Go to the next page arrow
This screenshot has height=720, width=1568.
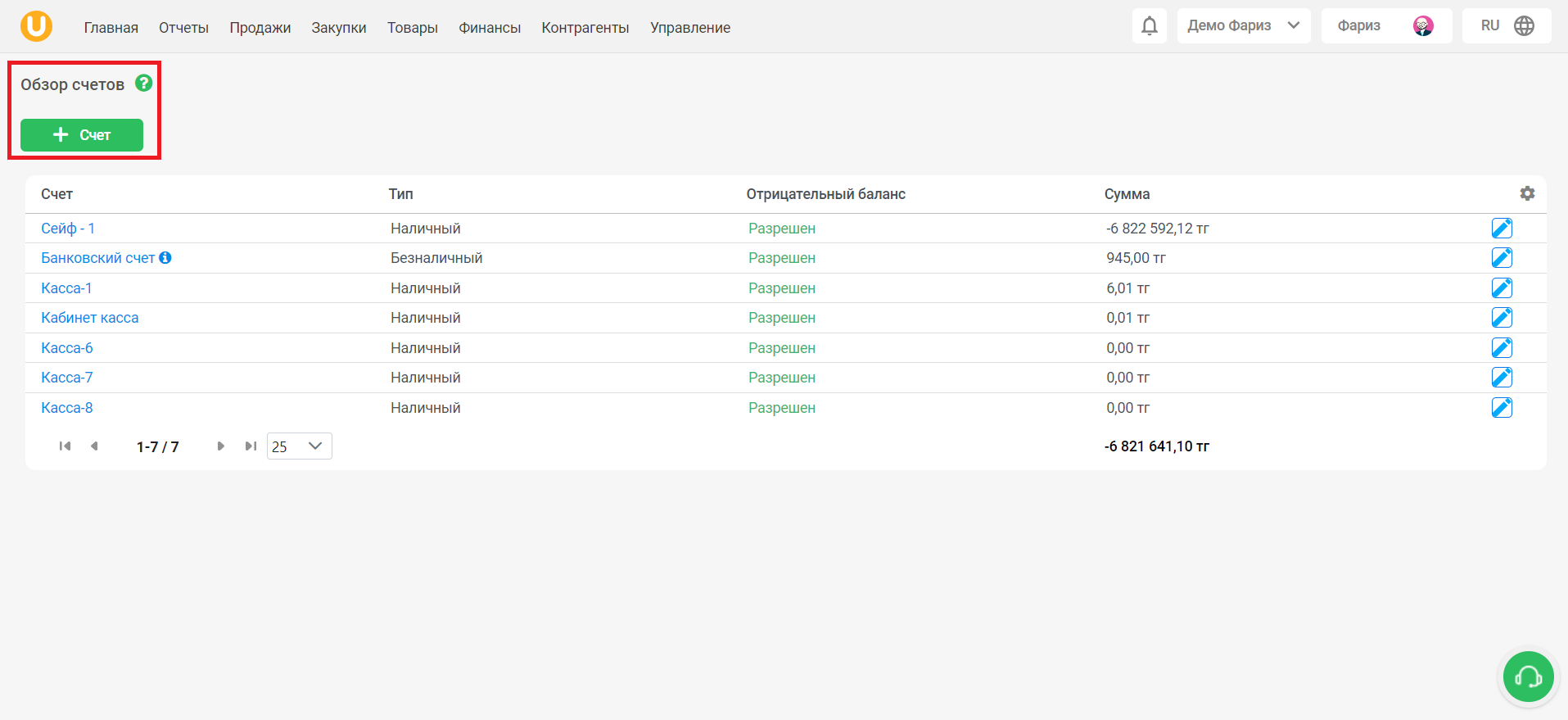(220, 446)
